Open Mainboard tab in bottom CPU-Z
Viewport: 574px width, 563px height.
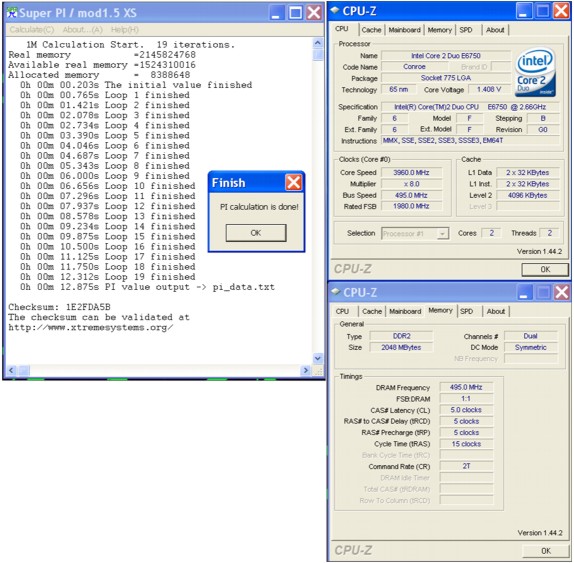405,312
